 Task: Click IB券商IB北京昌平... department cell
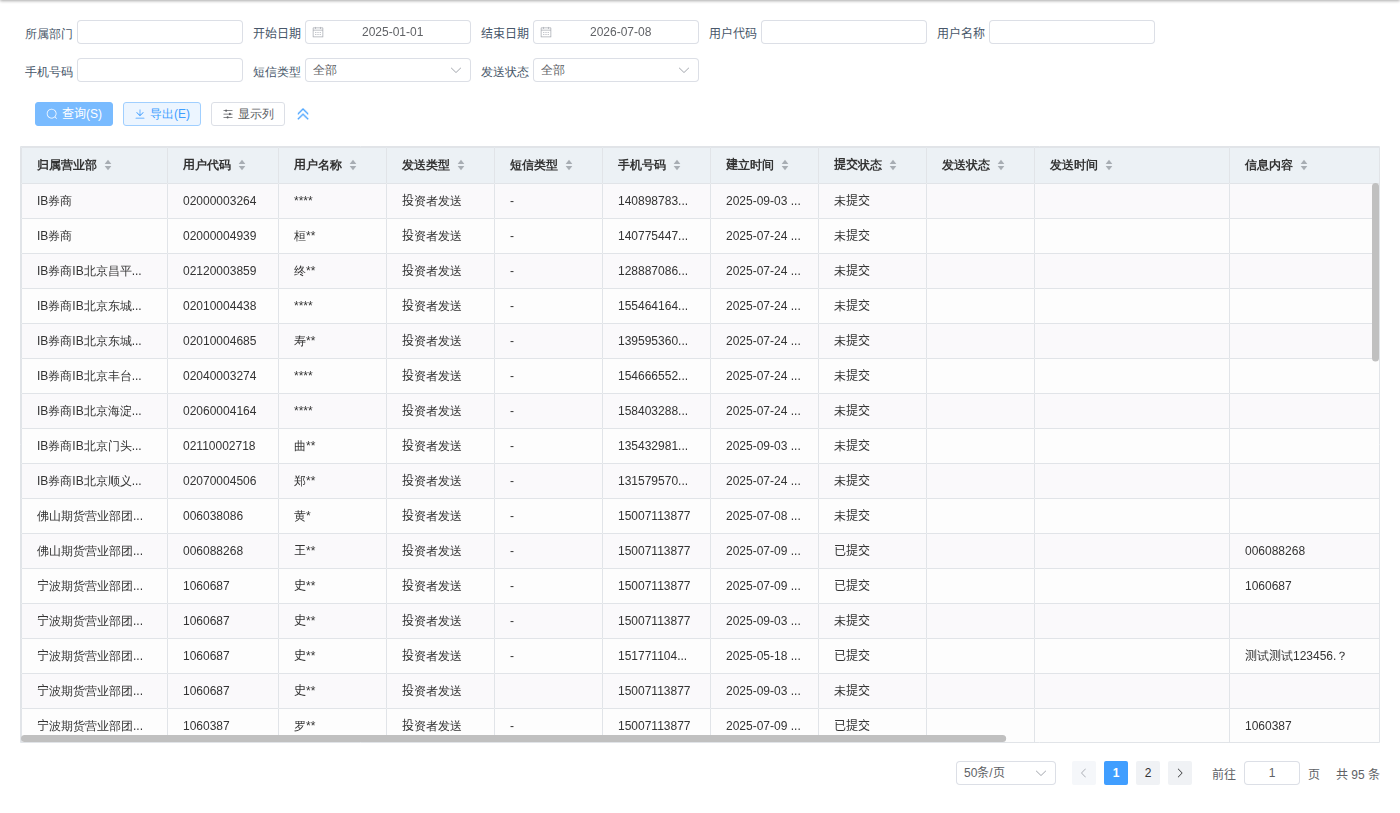94,271
